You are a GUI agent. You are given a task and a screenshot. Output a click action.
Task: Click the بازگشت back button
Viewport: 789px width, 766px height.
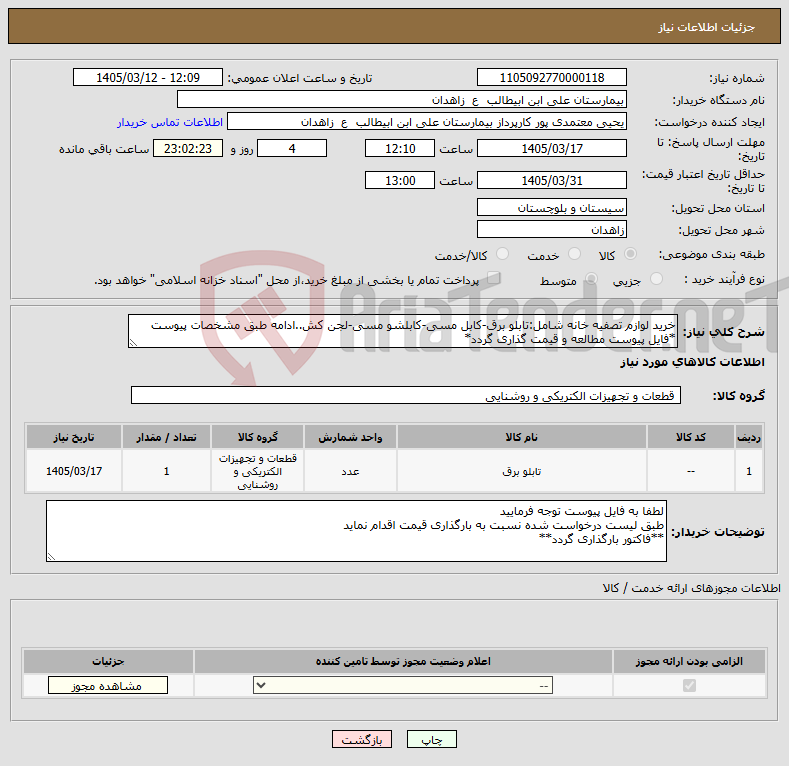pyautogui.click(x=362, y=739)
